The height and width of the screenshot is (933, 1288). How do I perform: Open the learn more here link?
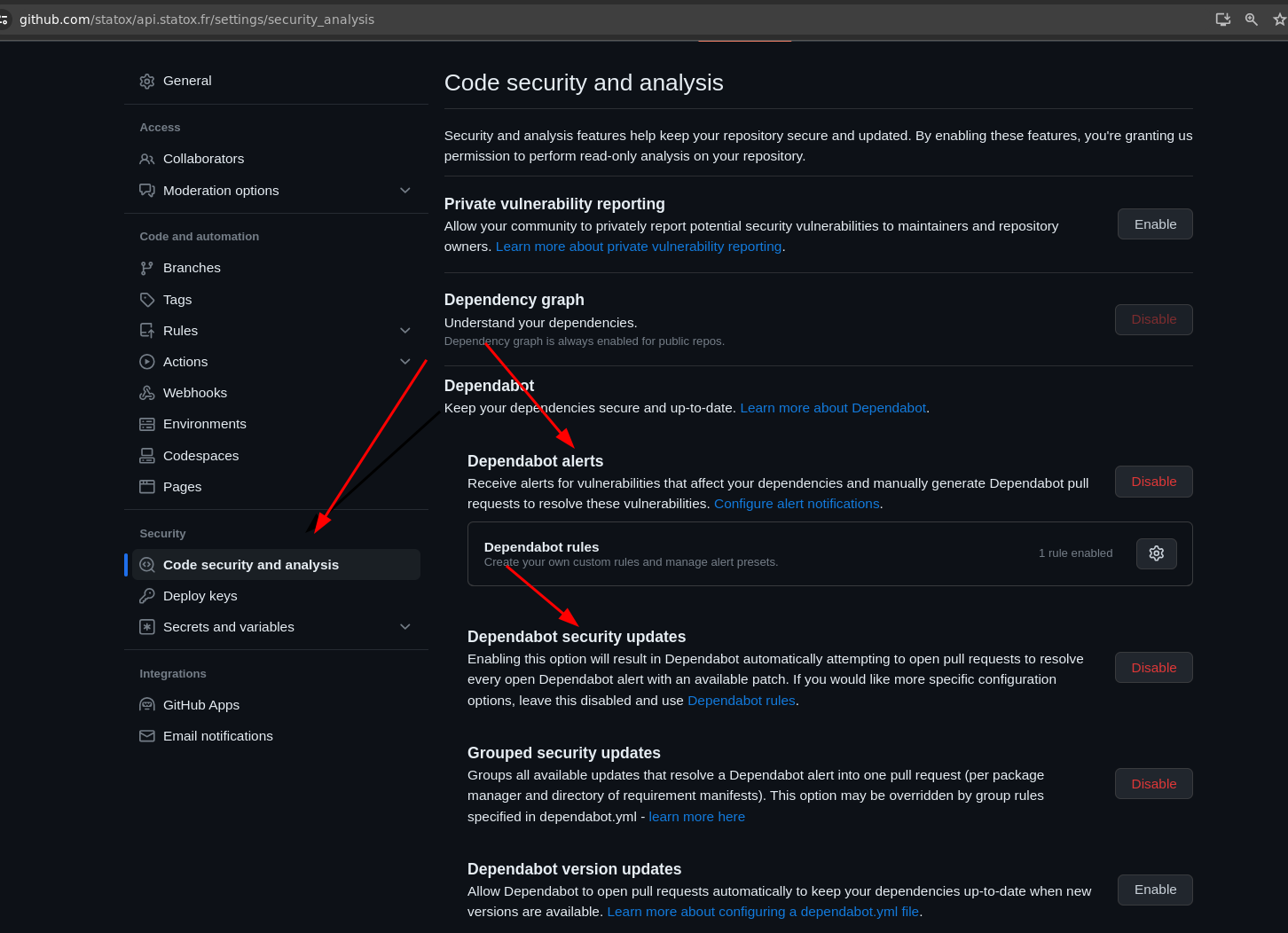coord(696,817)
